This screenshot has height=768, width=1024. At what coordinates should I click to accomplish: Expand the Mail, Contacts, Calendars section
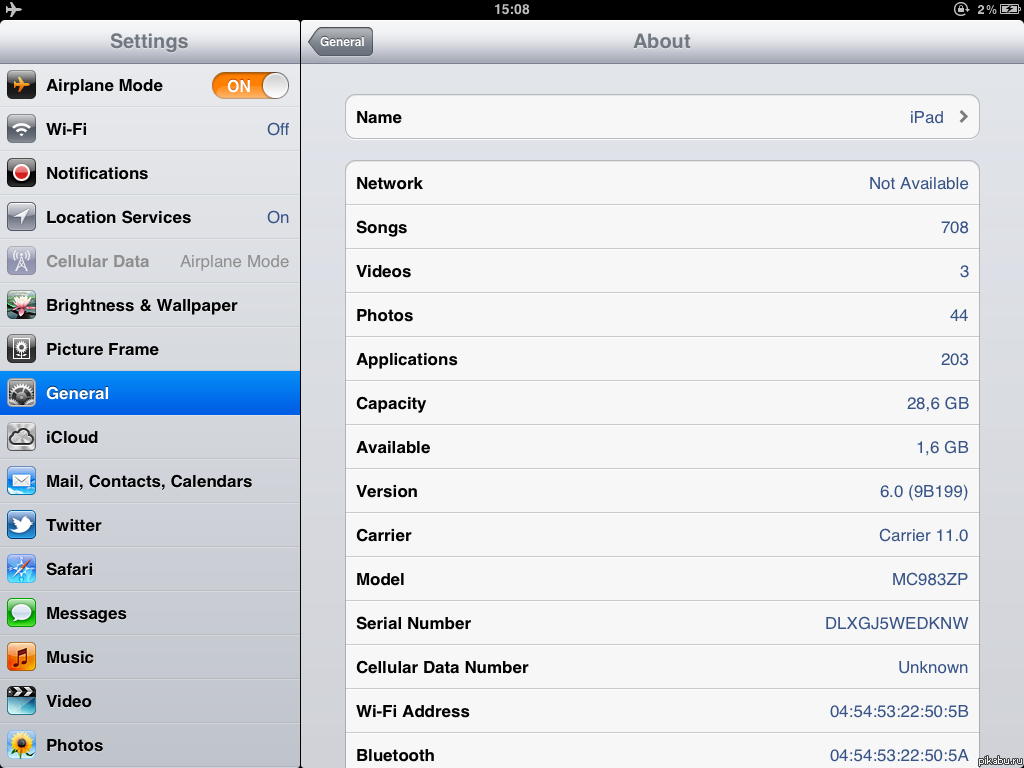[x=150, y=481]
